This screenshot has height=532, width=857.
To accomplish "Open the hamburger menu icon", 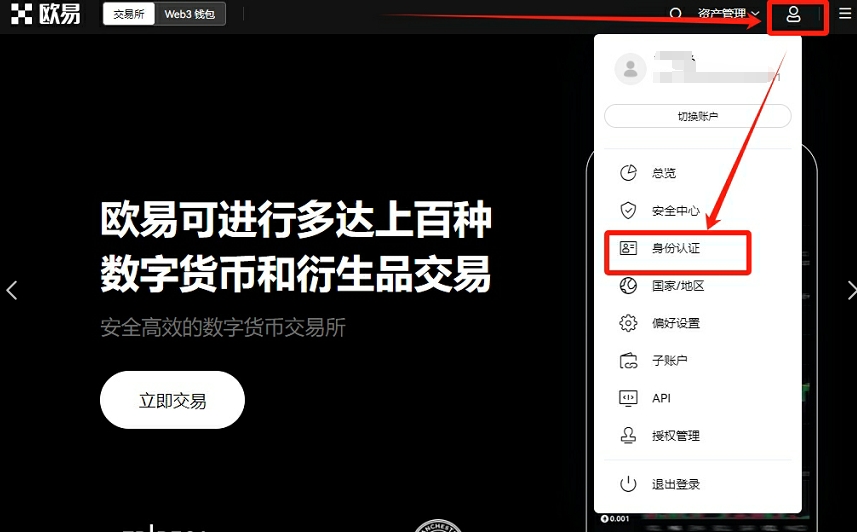I will pos(845,14).
